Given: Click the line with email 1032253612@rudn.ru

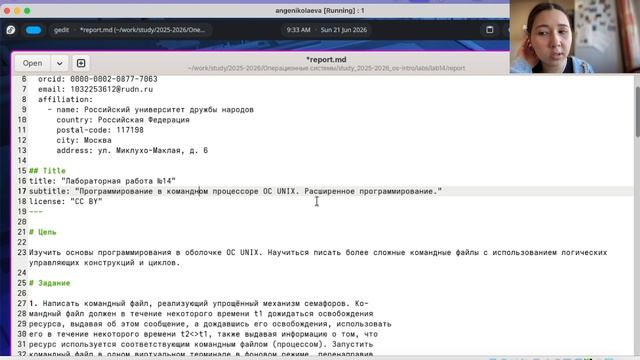Looking at the screenshot, I should click(96, 89).
